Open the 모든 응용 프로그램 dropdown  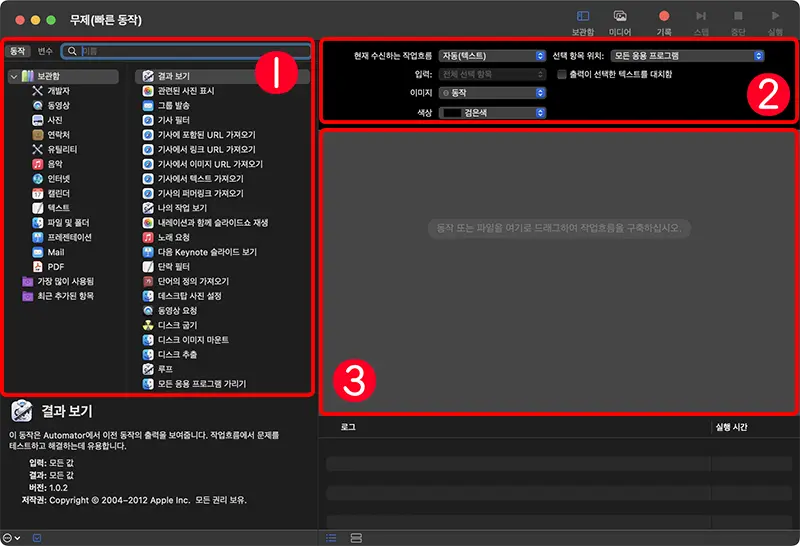(687, 56)
